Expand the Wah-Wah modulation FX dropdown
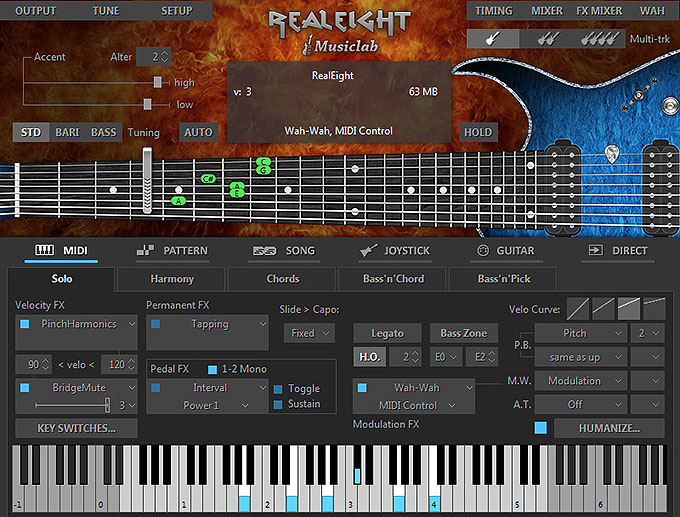The height and width of the screenshot is (517, 680). 412,387
